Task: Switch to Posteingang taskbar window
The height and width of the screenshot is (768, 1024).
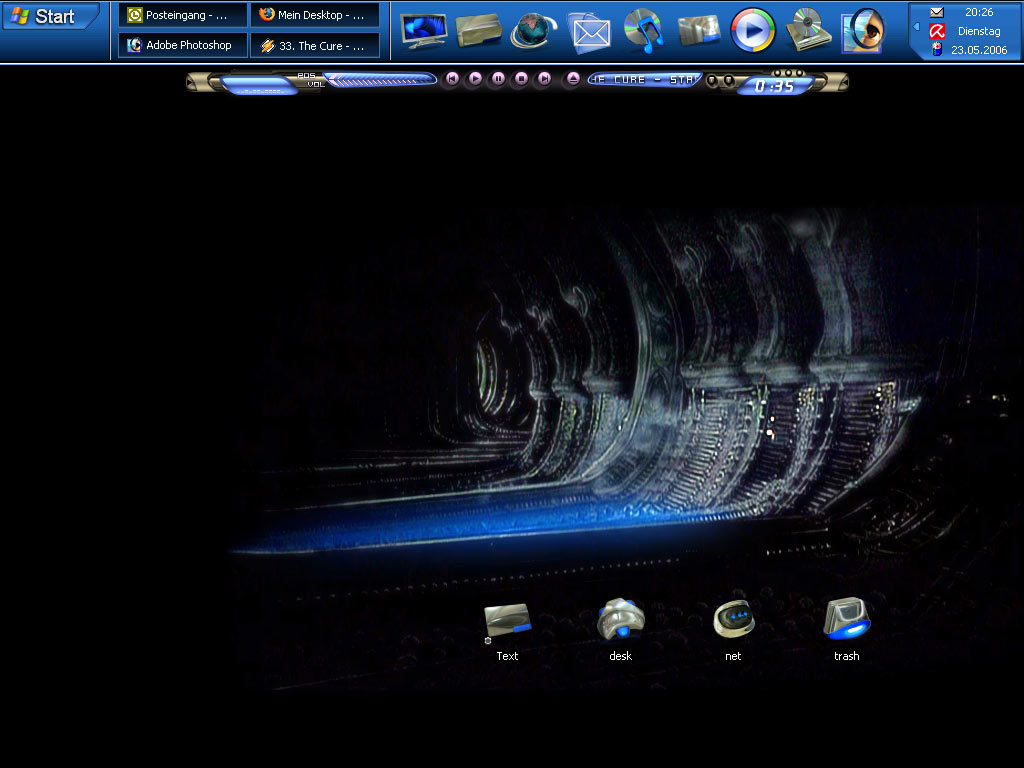Action: (183, 15)
